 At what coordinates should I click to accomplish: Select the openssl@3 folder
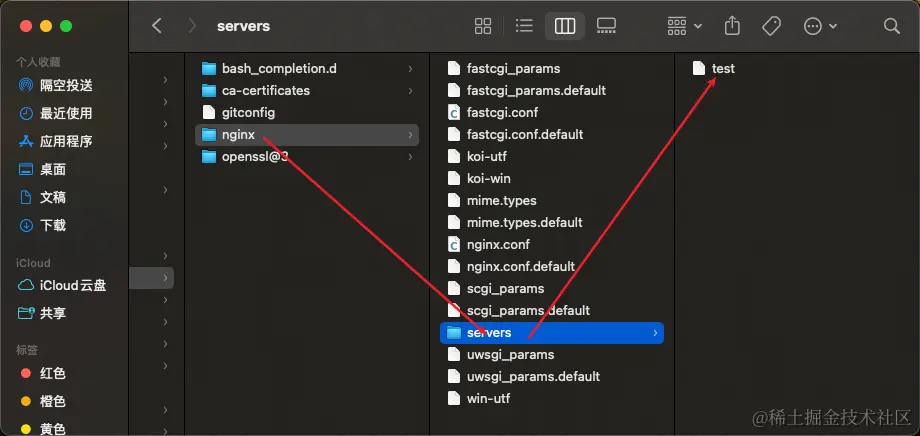click(307, 157)
